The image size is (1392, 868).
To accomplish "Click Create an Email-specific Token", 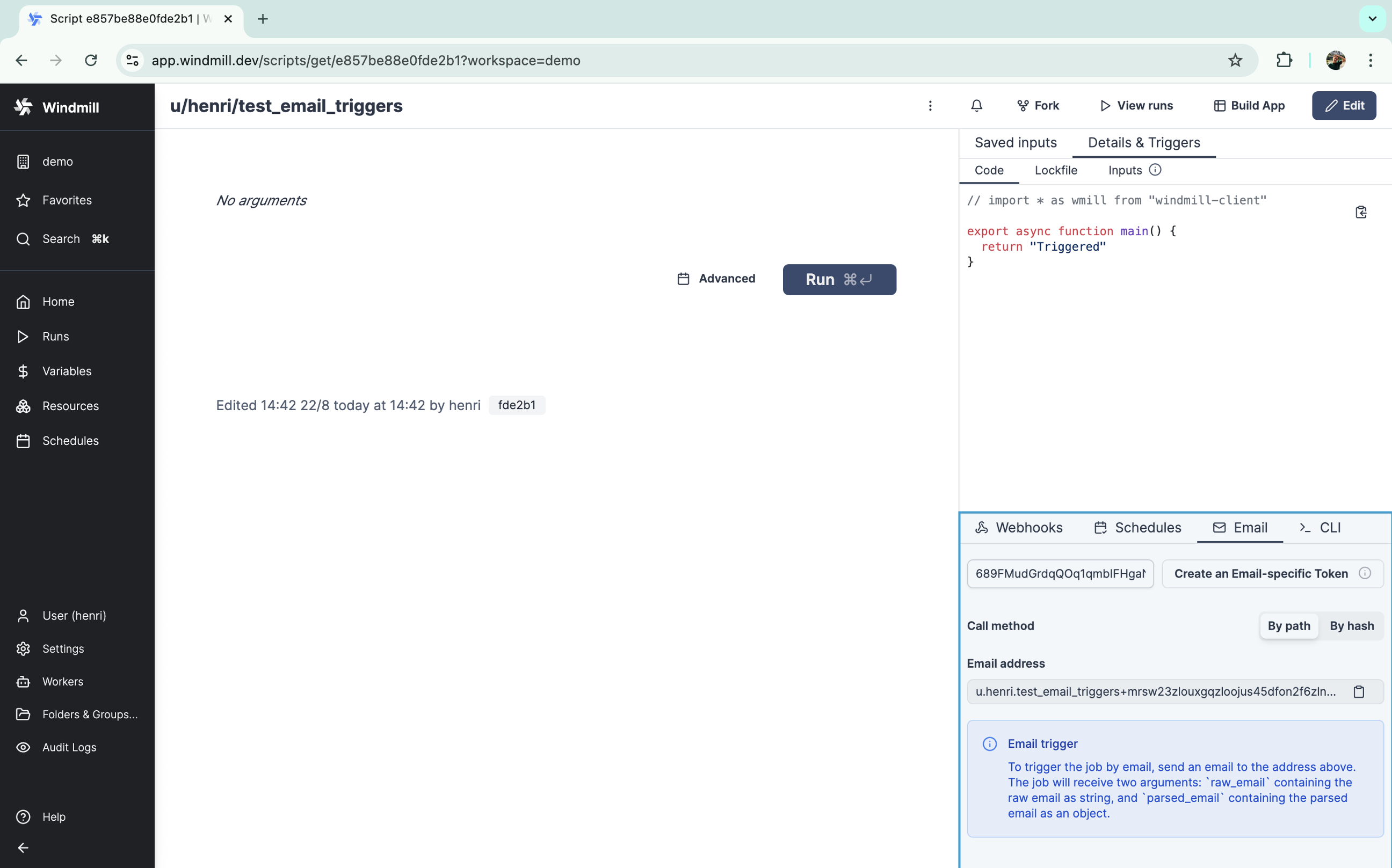I will 1260,573.
